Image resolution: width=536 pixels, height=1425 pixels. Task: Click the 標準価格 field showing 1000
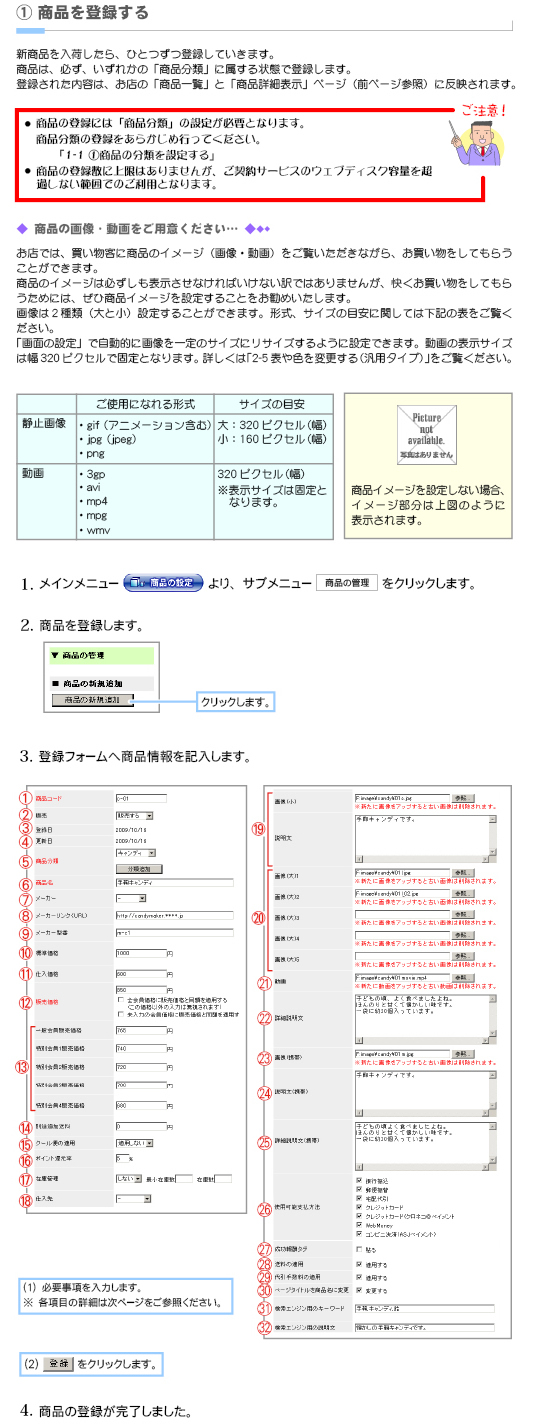pos(141,952)
